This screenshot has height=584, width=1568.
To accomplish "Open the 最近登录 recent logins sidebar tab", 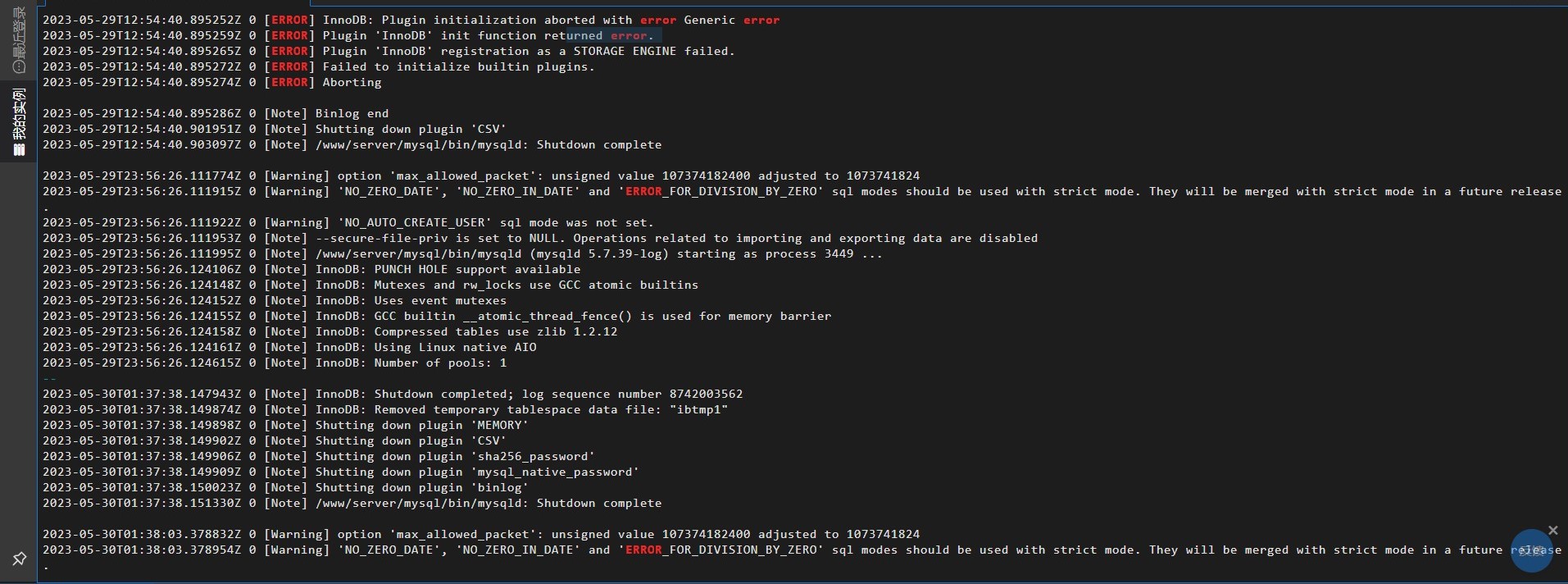I will click(18, 40).
